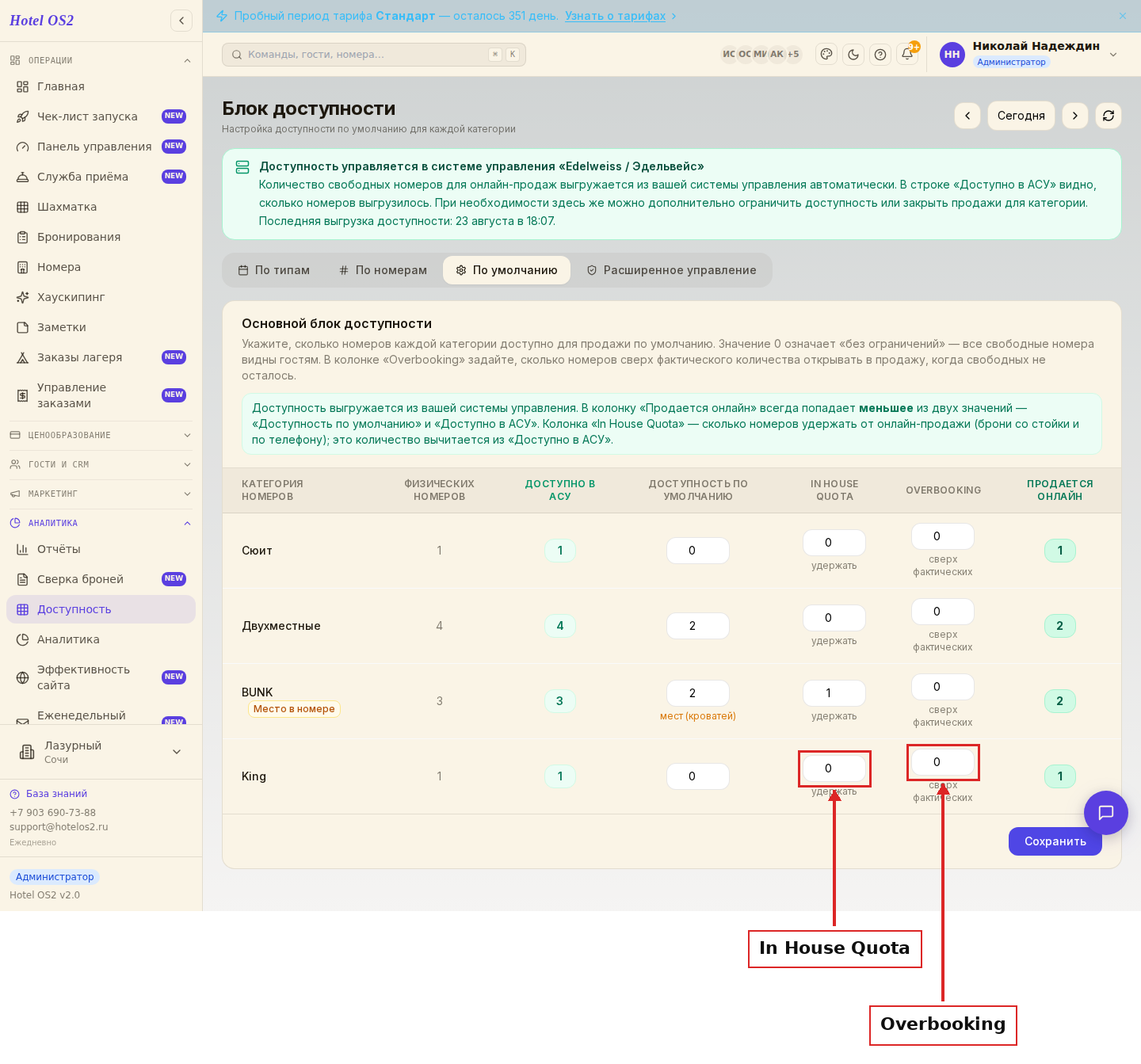The height and width of the screenshot is (1064, 1141).
Task: Open Сверка броней in the sidebar
Action: point(101,579)
